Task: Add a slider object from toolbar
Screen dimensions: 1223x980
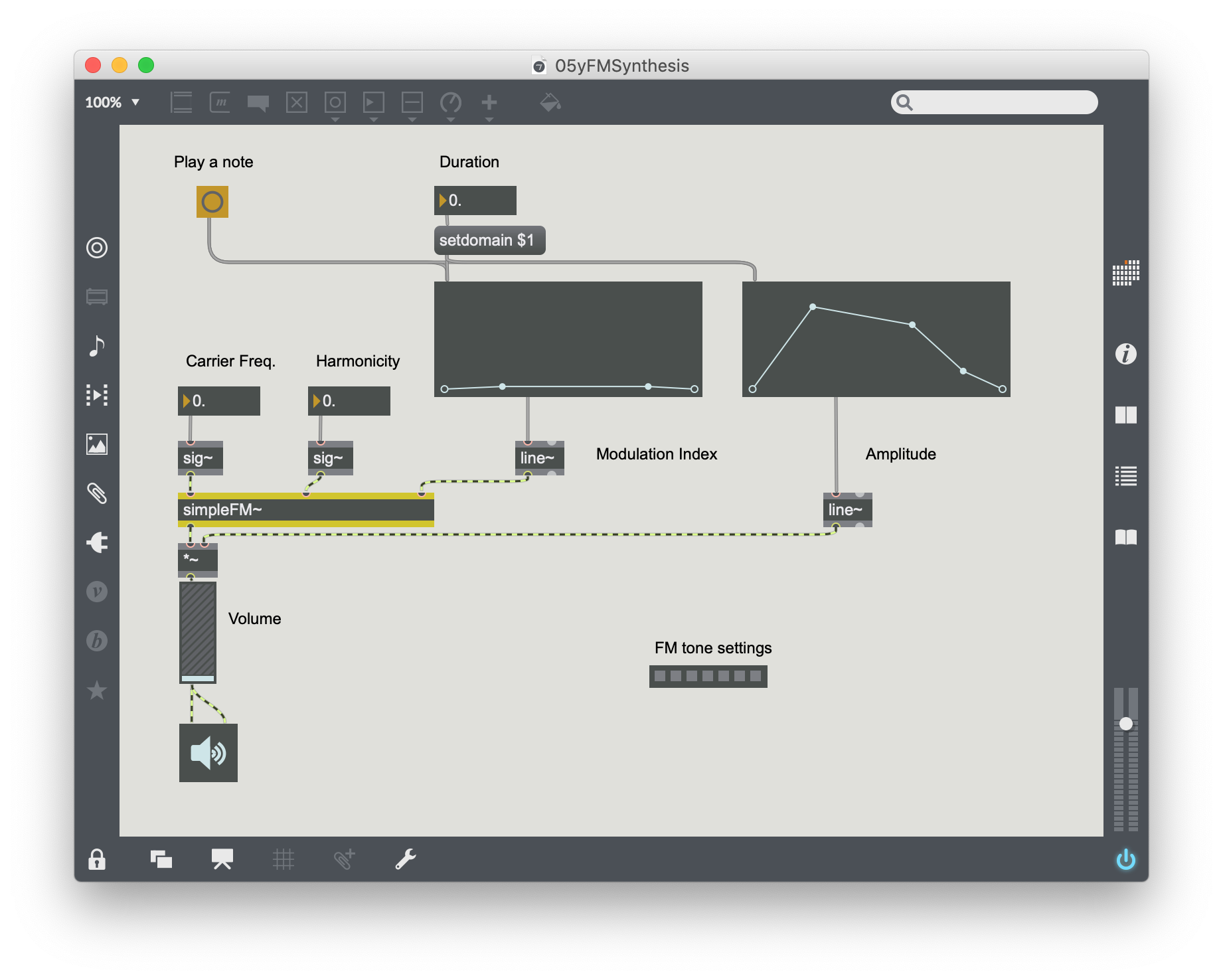Action: click(412, 102)
